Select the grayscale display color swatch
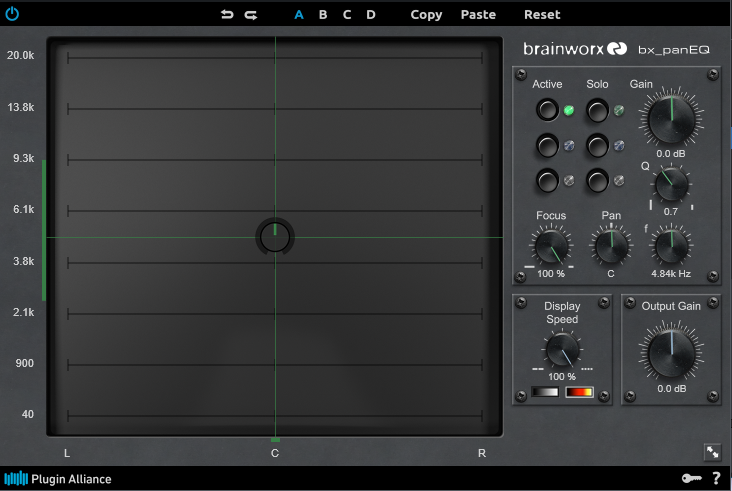The width and height of the screenshot is (732, 491). [545, 392]
